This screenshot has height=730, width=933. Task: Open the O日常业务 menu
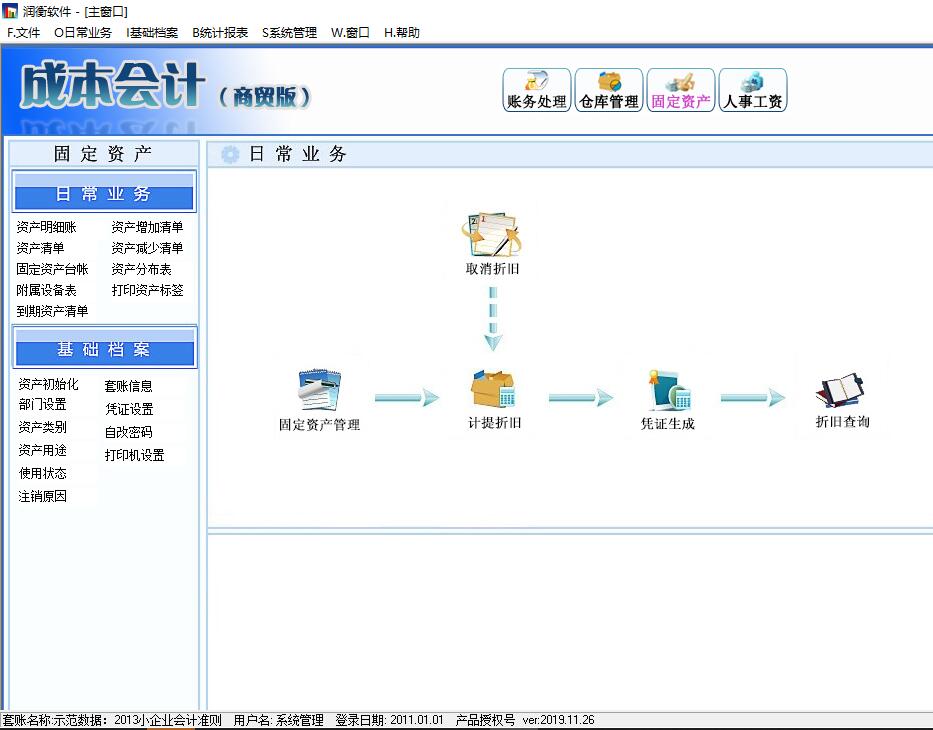pyautogui.click(x=83, y=33)
